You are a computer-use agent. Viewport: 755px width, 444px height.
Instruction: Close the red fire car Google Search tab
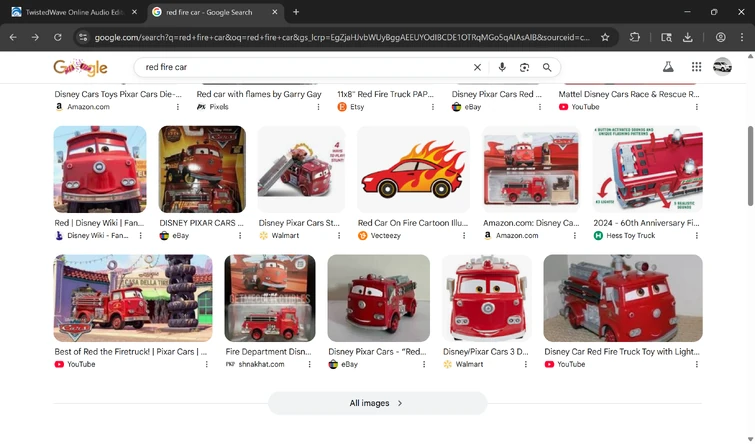274,12
